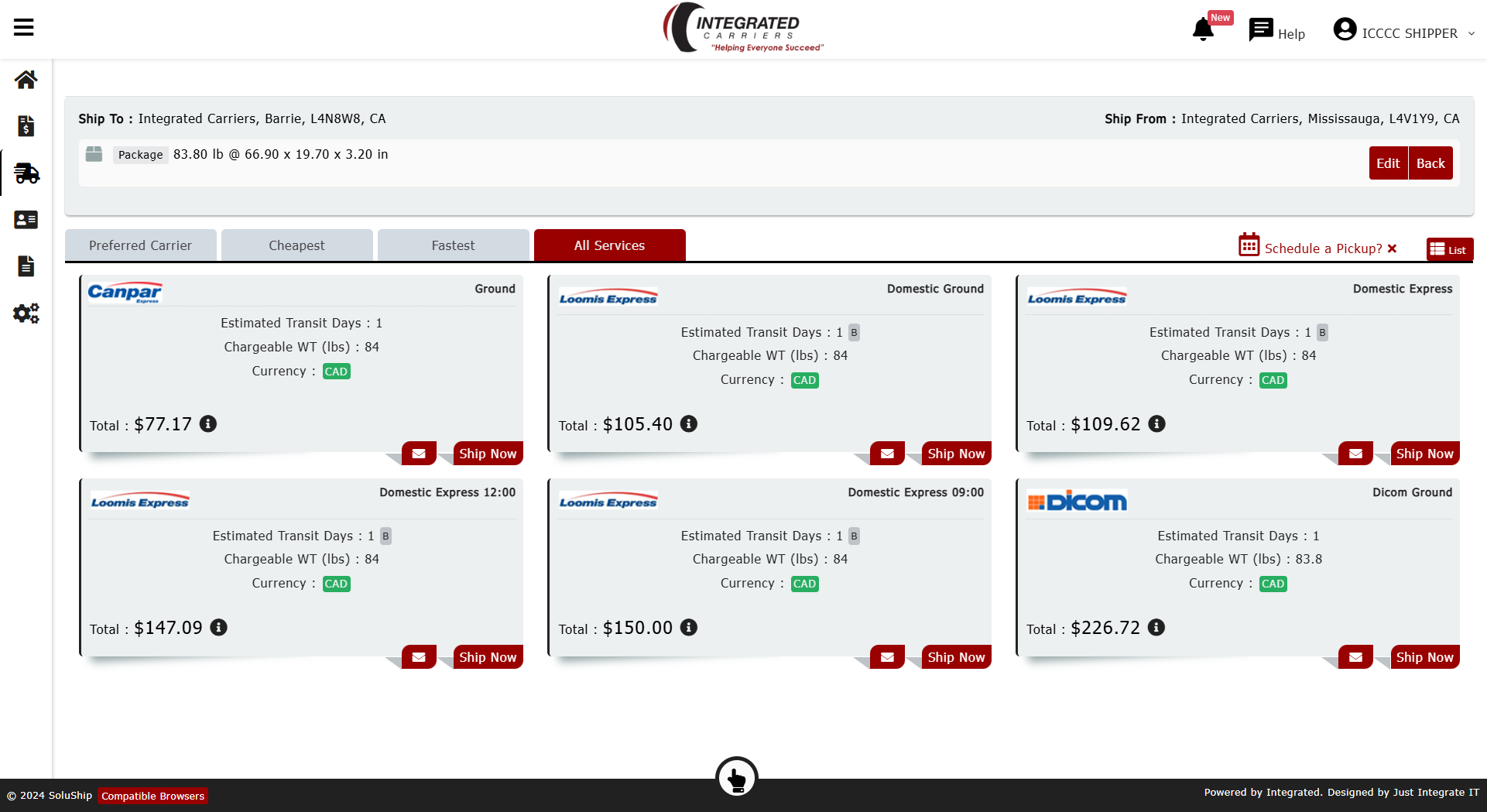Go Back to previous page

click(x=1430, y=163)
